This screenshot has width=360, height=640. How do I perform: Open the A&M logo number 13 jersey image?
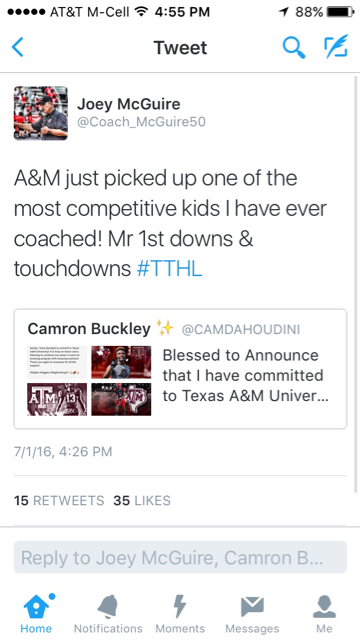pyautogui.click(x=57, y=399)
